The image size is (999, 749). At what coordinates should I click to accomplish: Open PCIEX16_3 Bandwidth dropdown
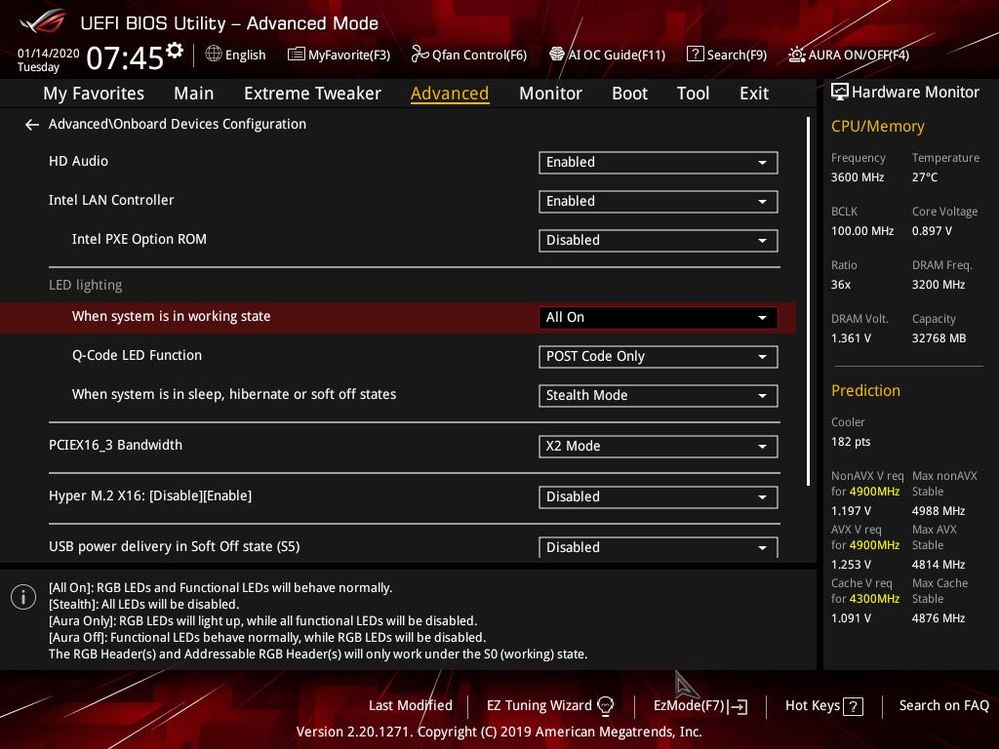coord(658,446)
